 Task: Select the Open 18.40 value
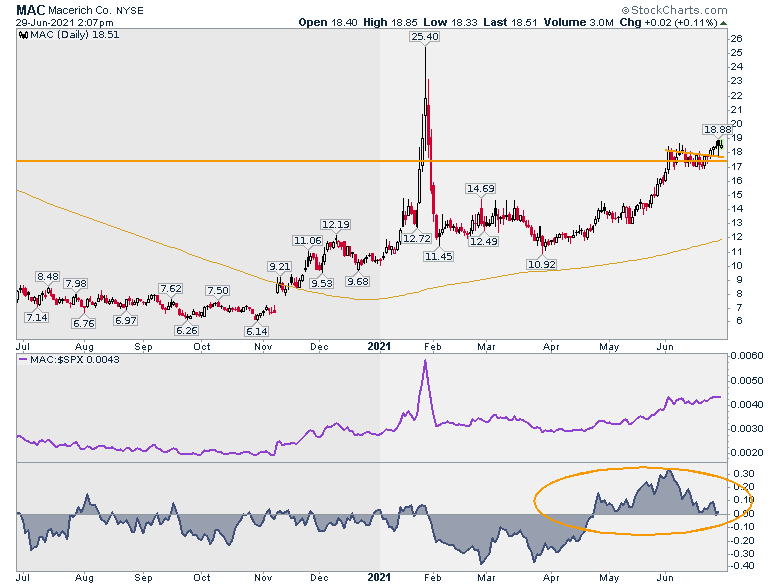tap(328, 22)
